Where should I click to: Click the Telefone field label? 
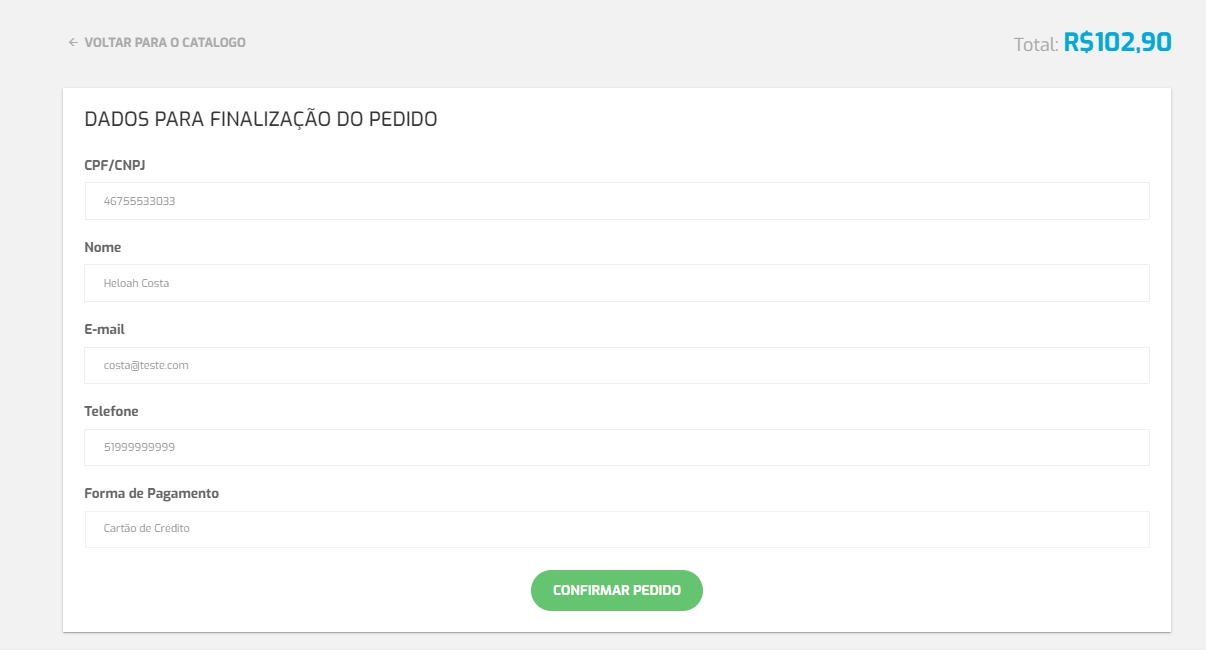click(x=112, y=411)
